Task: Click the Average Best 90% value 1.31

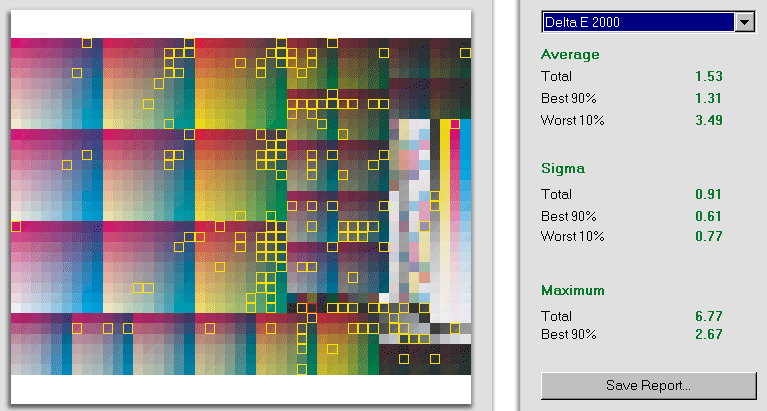Action: coord(708,98)
